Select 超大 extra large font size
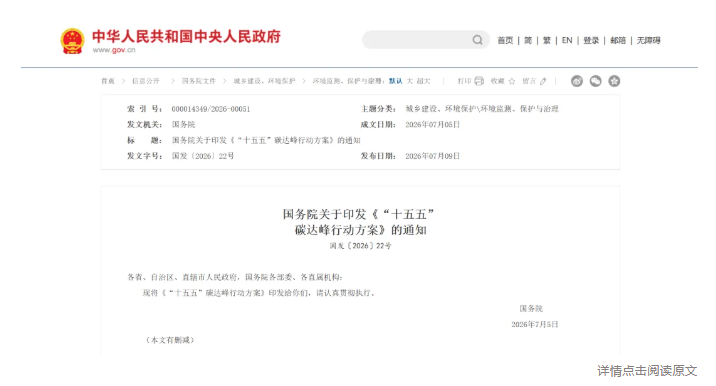Image resolution: width=716 pixels, height=386 pixels. point(423,81)
